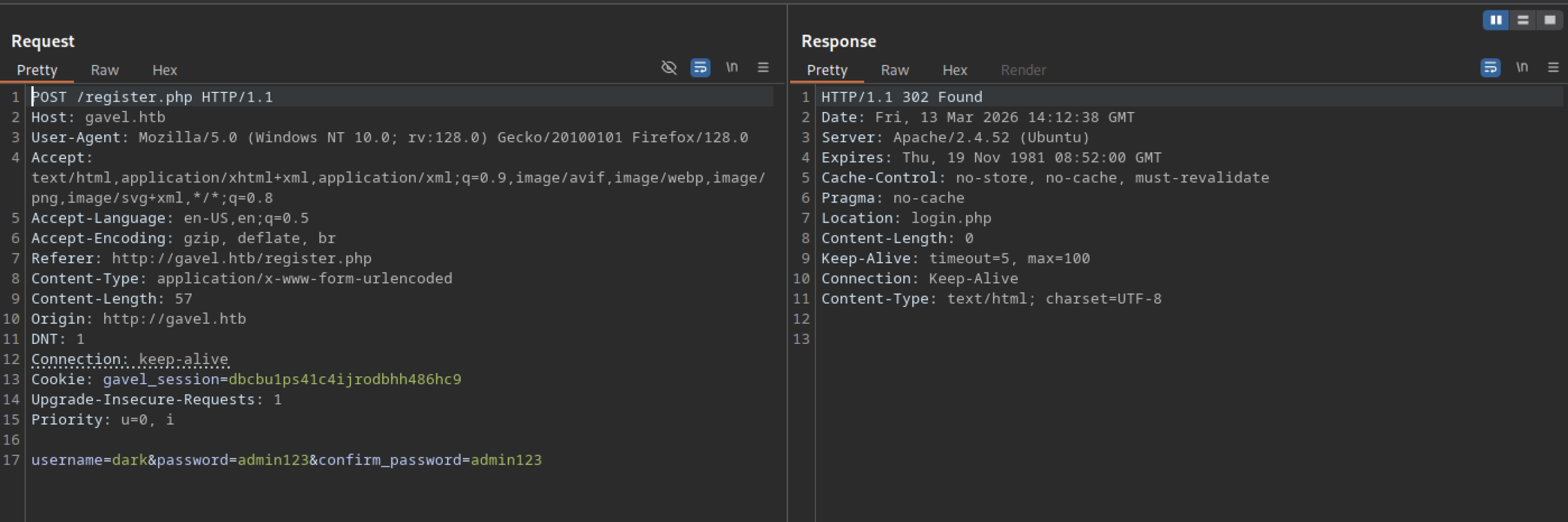This screenshot has width=1568, height=522.
Task: Choose the combined single-pane layout icon
Action: pyautogui.click(x=1550, y=20)
